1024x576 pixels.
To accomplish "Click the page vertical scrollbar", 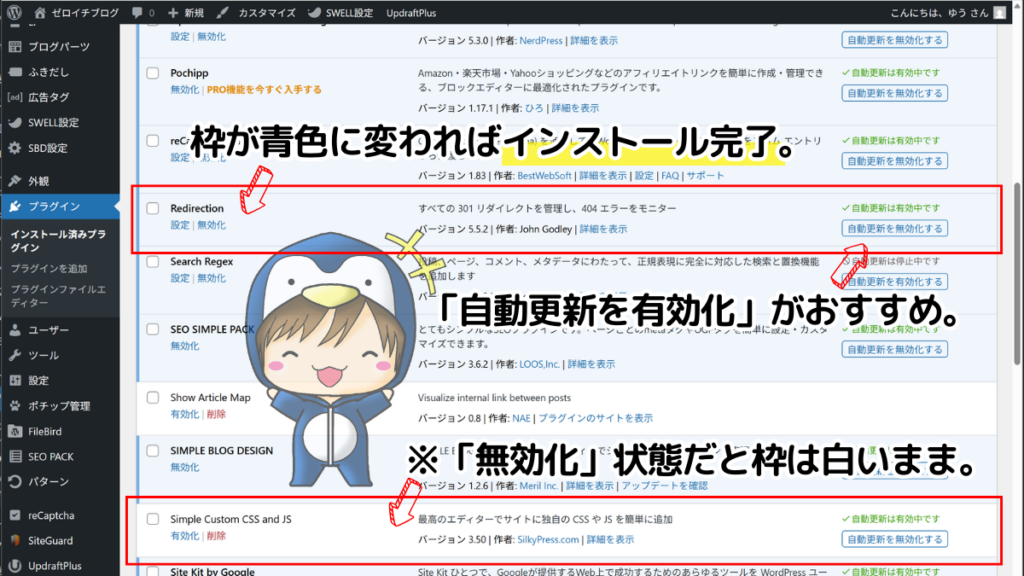I will click(x=1018, y=274).
